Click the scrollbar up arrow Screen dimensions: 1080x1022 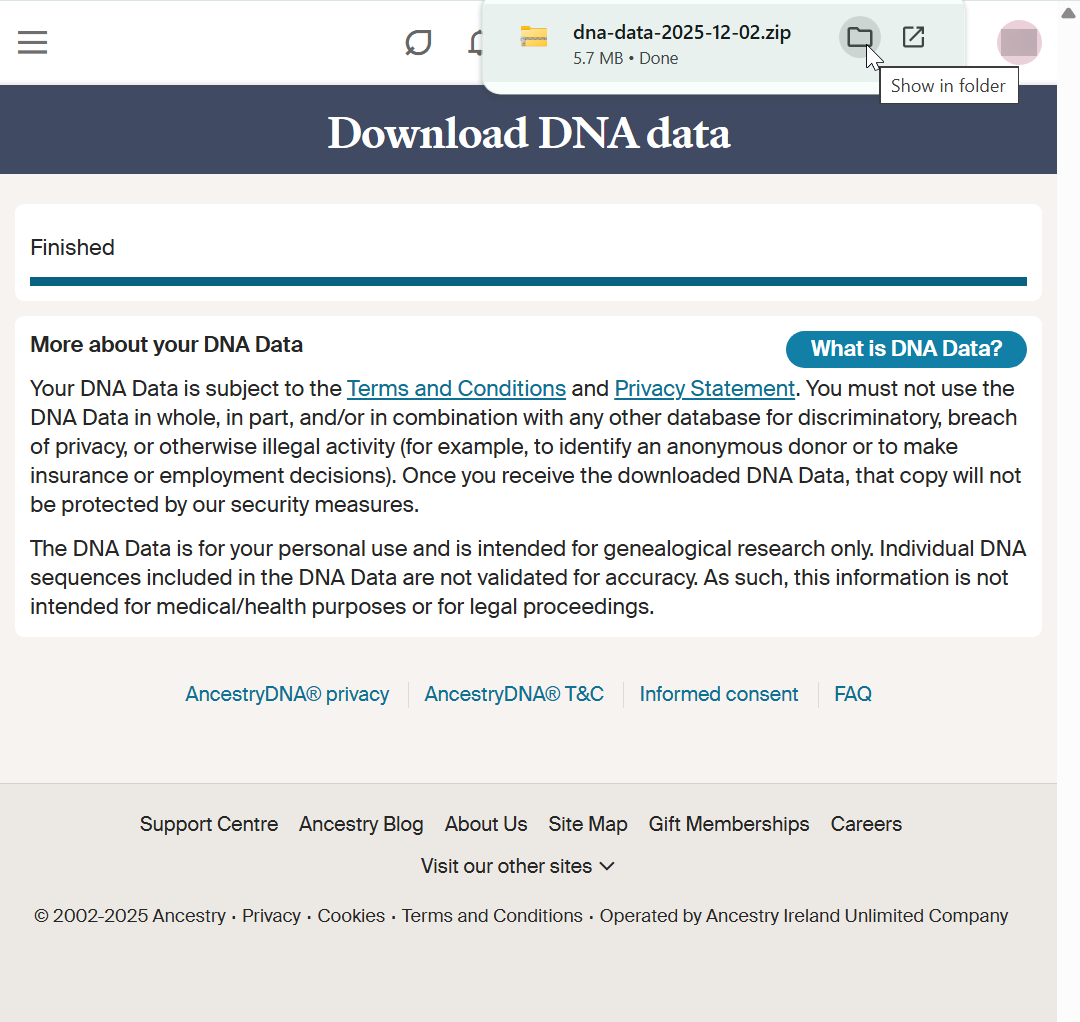pyautogui.click(x=1068, y=12)
